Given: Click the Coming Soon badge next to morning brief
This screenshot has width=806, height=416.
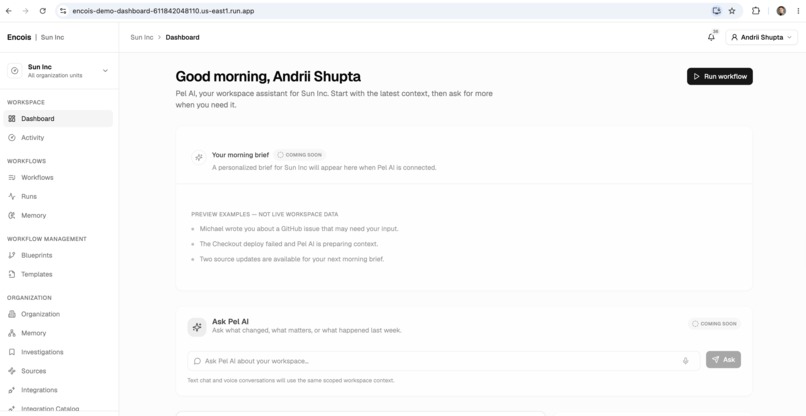Looking at the screenshot, I should coord(300,155).
